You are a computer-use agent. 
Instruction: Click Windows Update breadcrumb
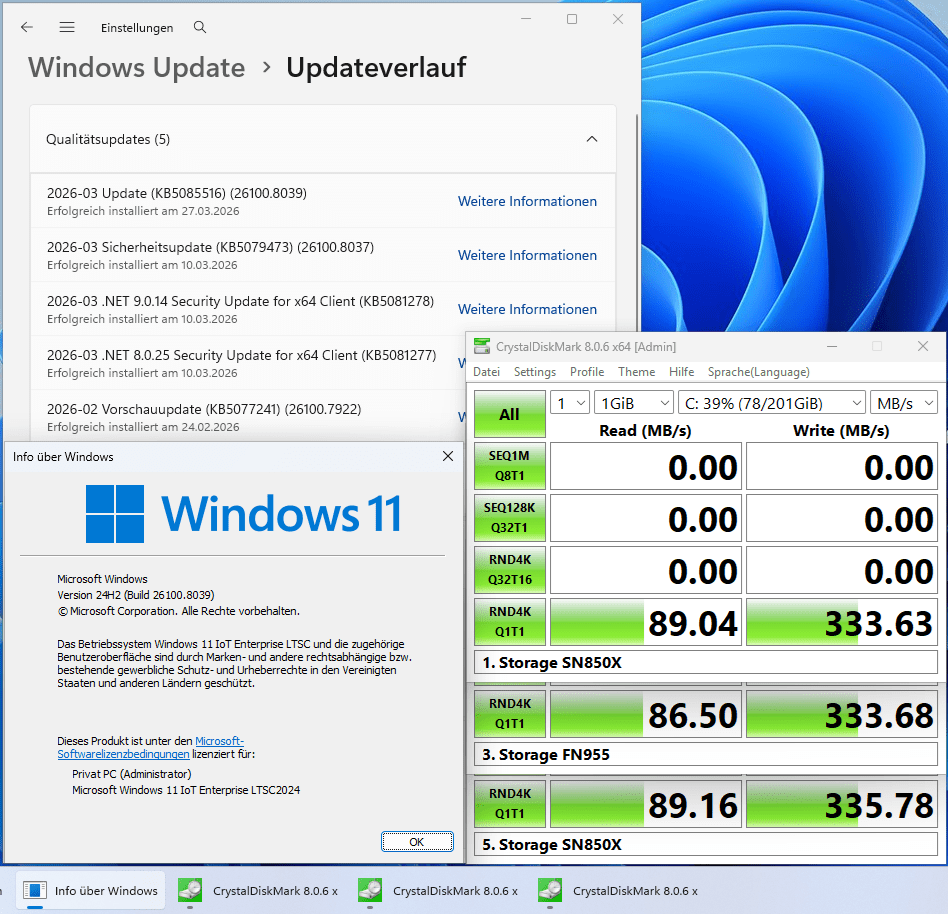(x=137, y=67)
